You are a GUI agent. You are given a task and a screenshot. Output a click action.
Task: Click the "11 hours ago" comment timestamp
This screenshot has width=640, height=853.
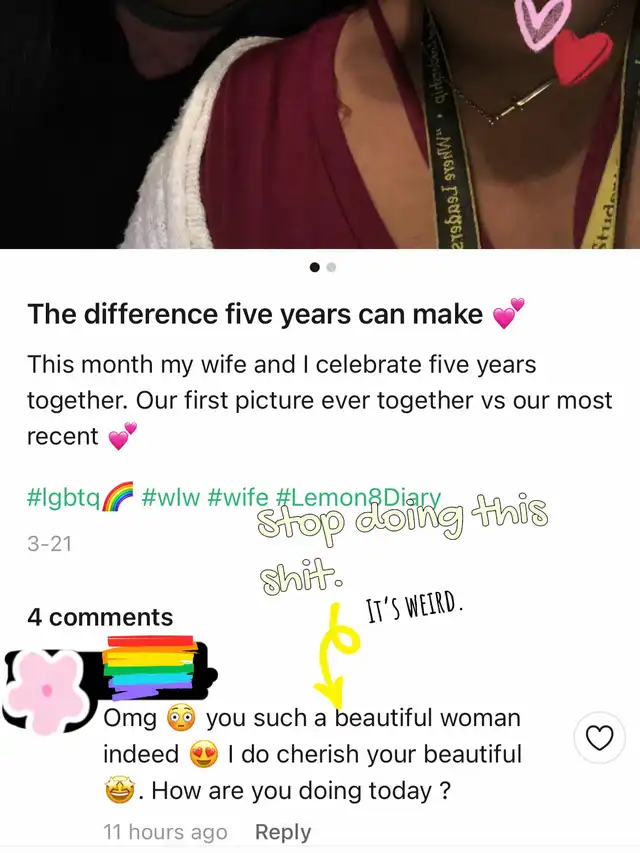click(165, 832)
